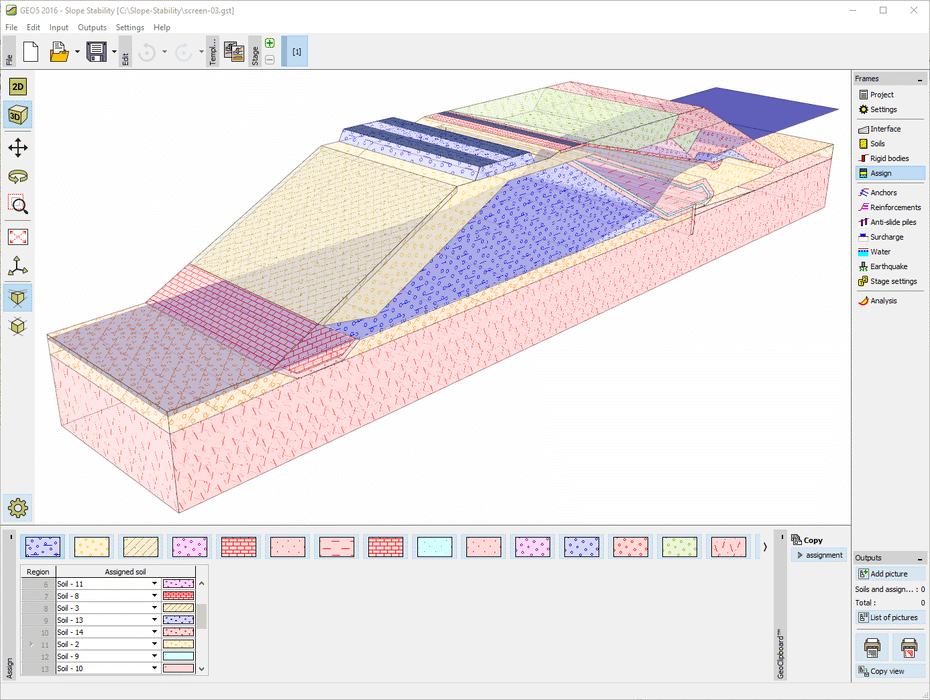Open application settings via gear icon
The height and width of the screenshot is (700, 930).
coord(16,507)
